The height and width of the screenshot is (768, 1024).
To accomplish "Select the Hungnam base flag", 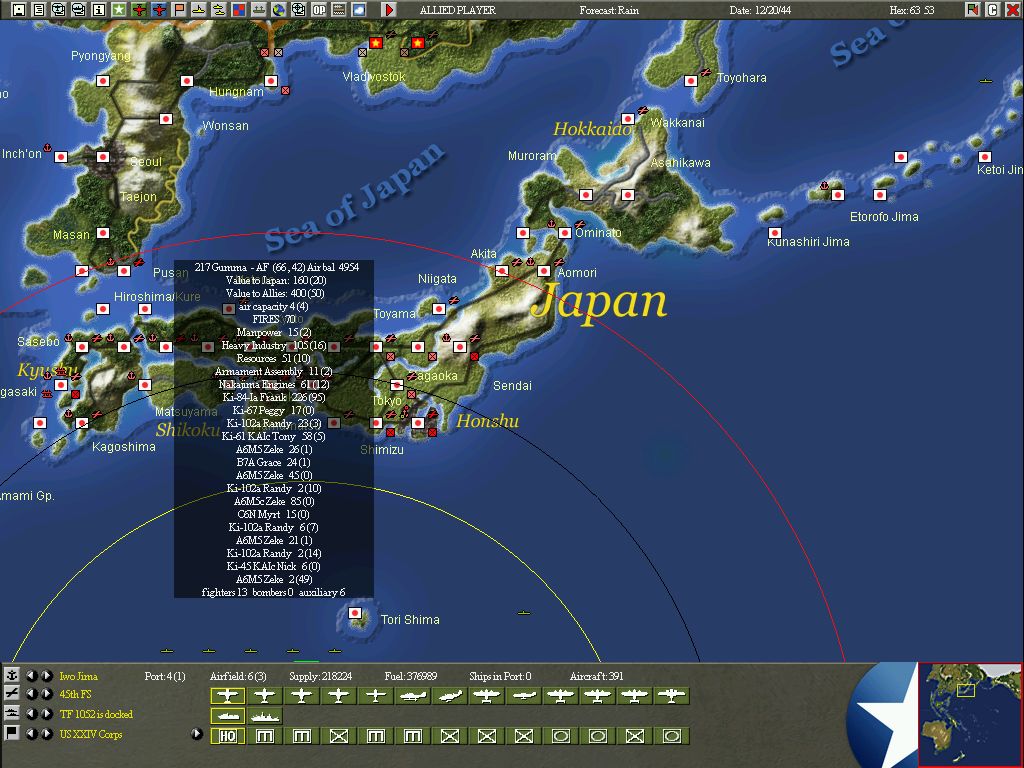I will (270, 81).
